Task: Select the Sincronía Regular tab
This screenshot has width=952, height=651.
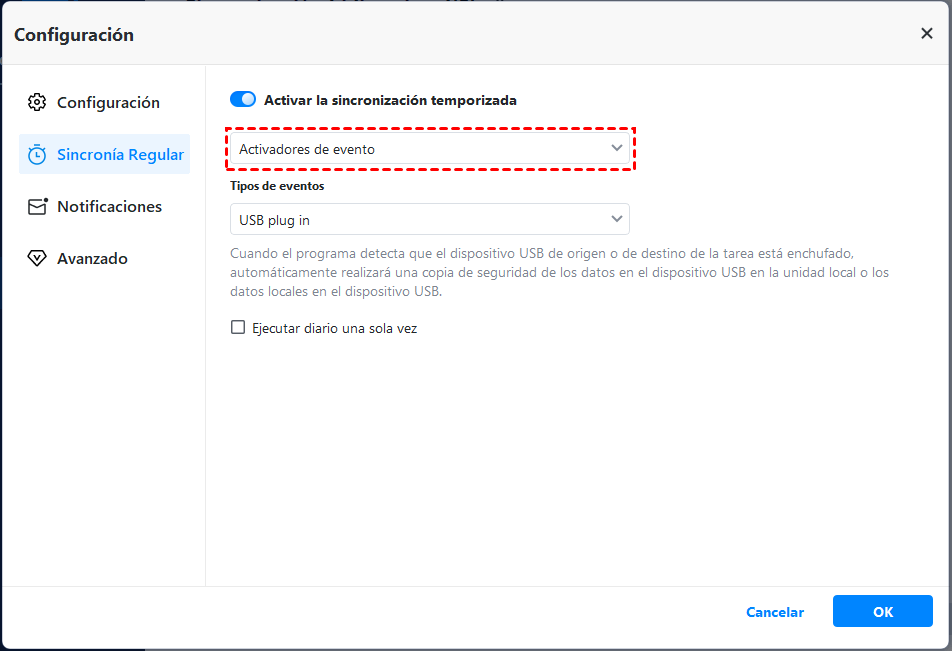Action: point(119,155)
